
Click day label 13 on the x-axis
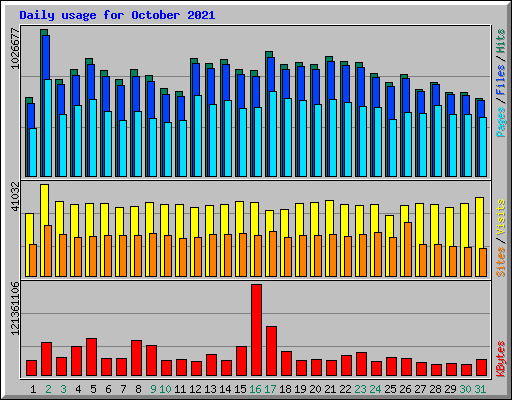[x=210, y=389]
